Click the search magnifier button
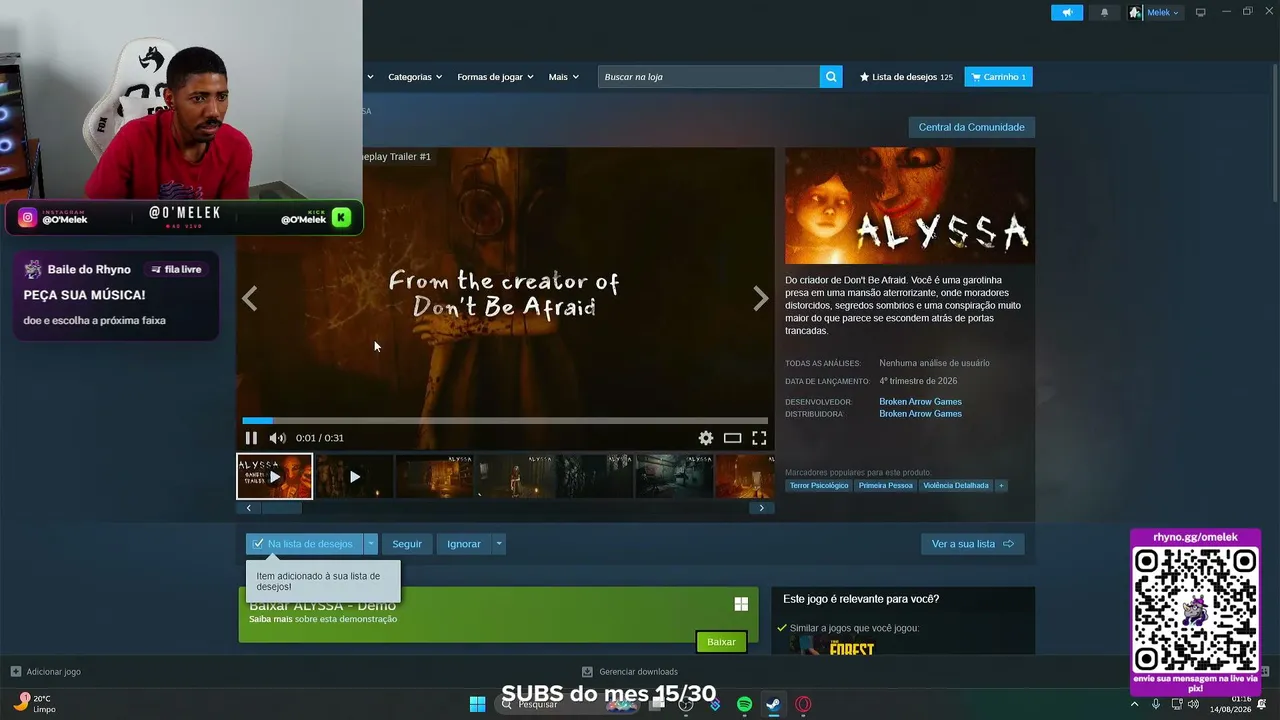The width and height of the screenshot is (1280, 720). click(831, 77)
